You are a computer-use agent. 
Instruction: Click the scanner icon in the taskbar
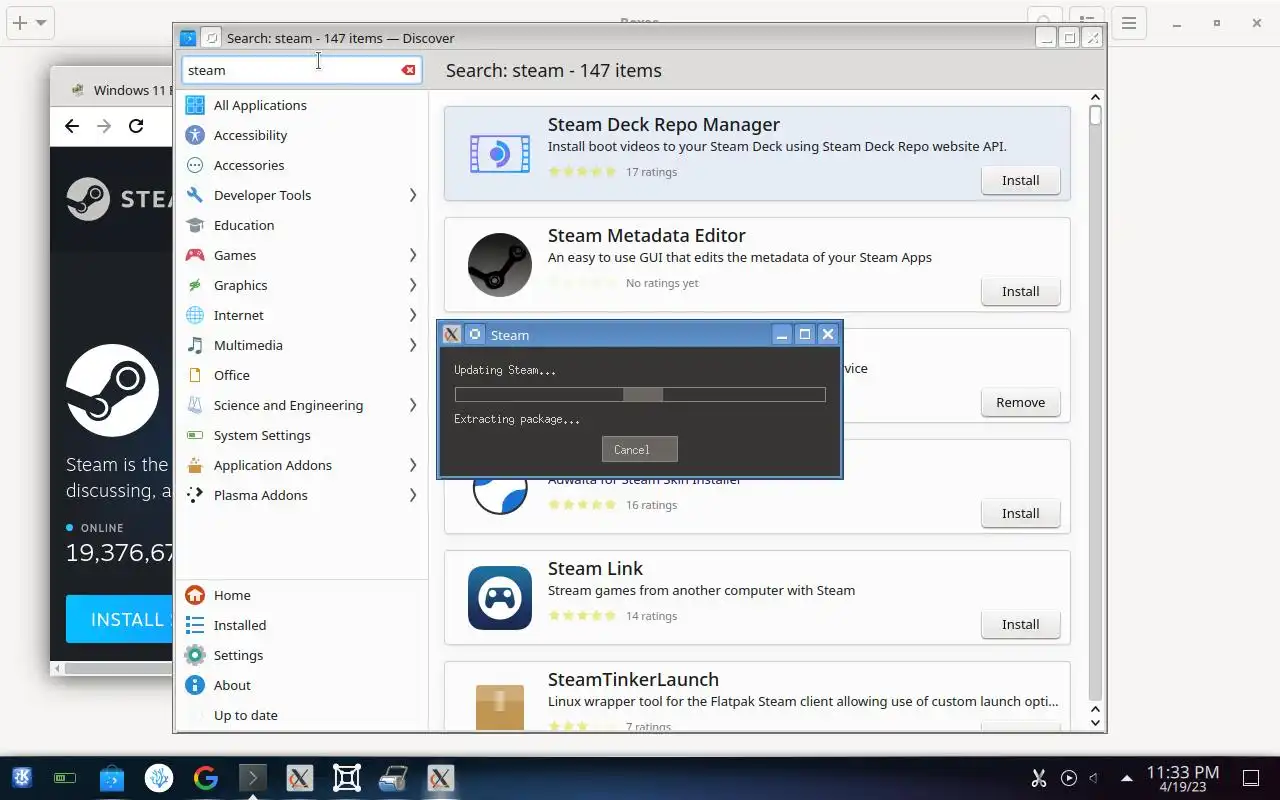click(x=394, y=777)
